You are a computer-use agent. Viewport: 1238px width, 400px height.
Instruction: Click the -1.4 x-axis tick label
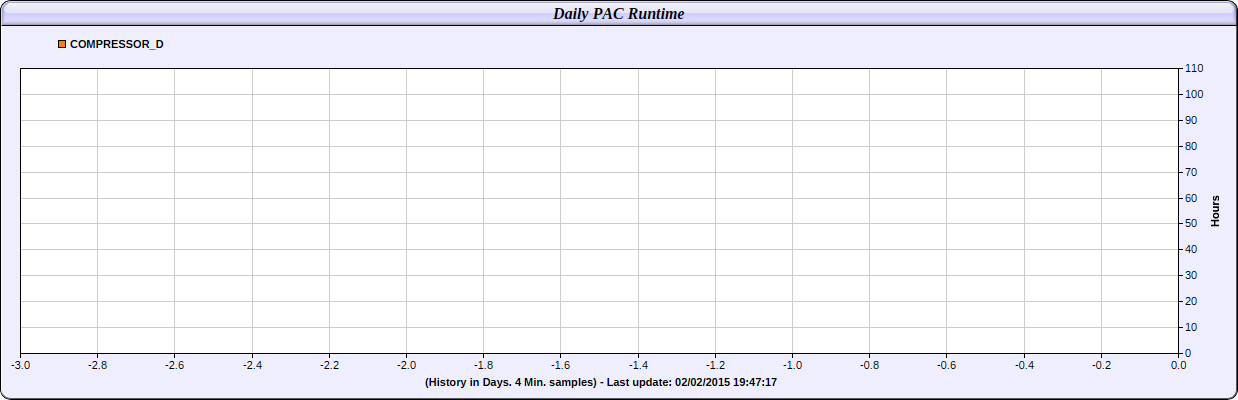click(638, 366)
